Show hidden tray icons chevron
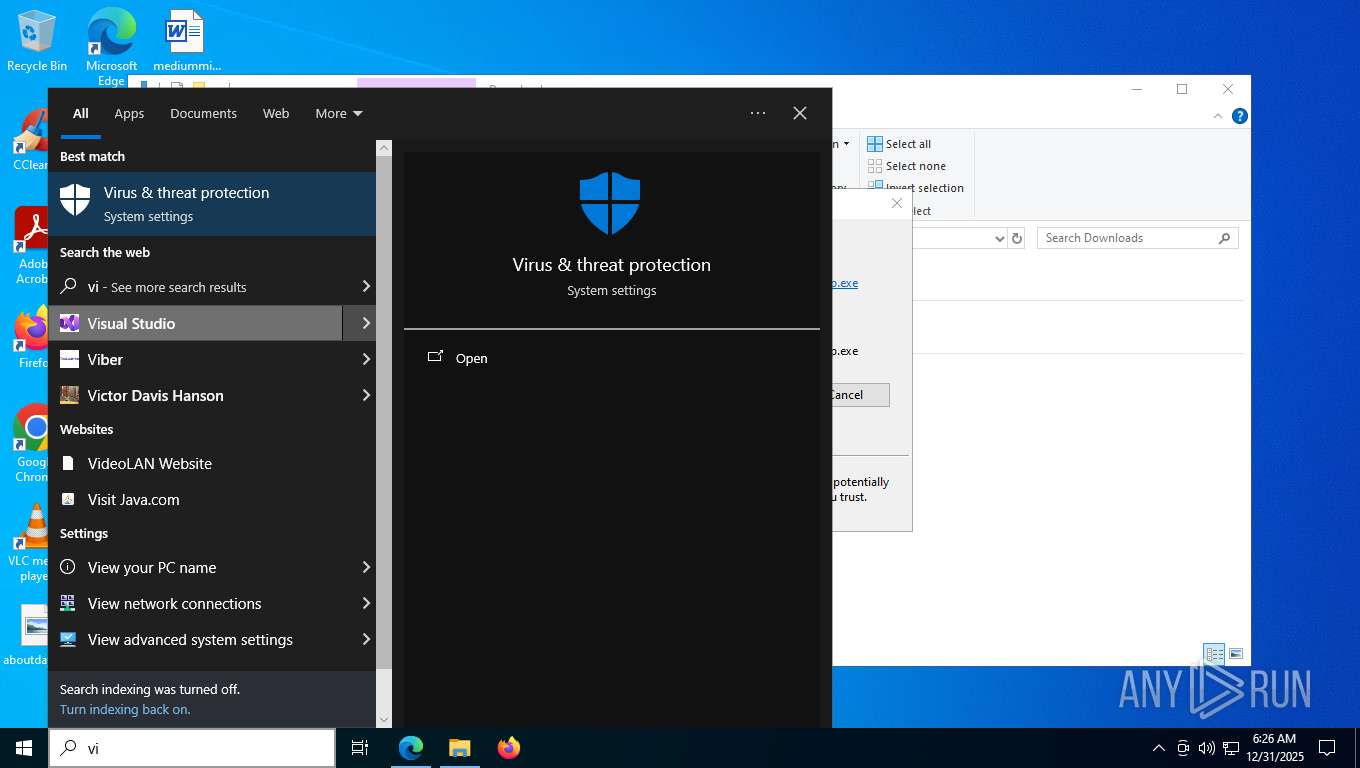 (x=1159, y=748)
